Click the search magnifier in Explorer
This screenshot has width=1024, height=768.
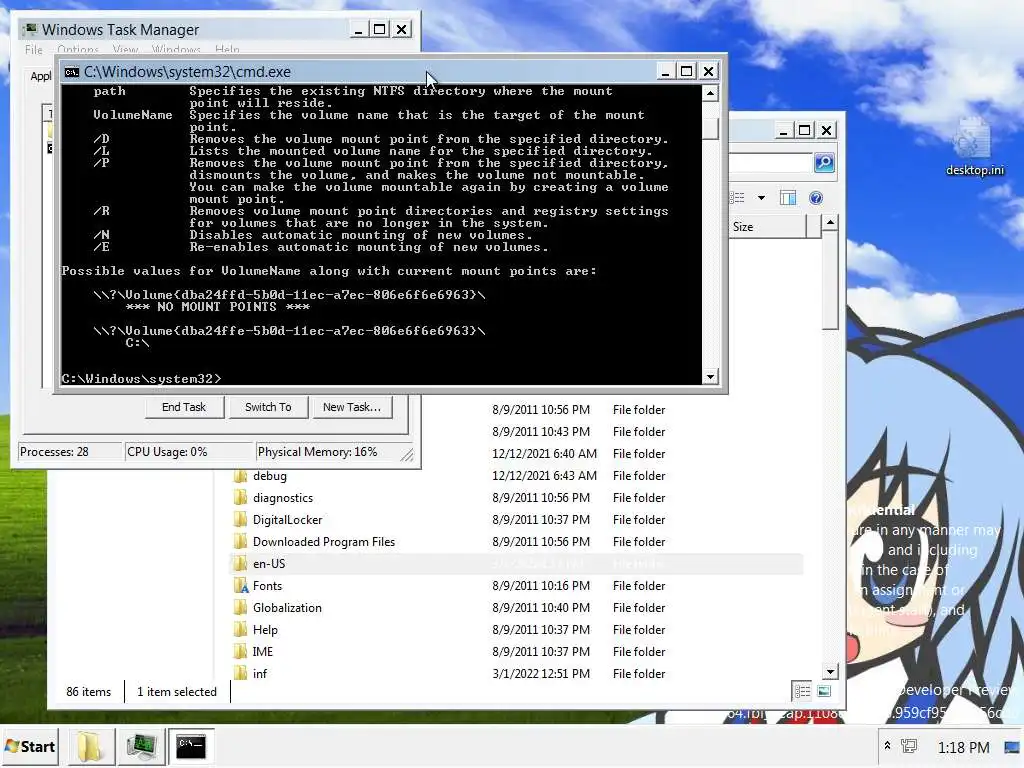point(824,162)
